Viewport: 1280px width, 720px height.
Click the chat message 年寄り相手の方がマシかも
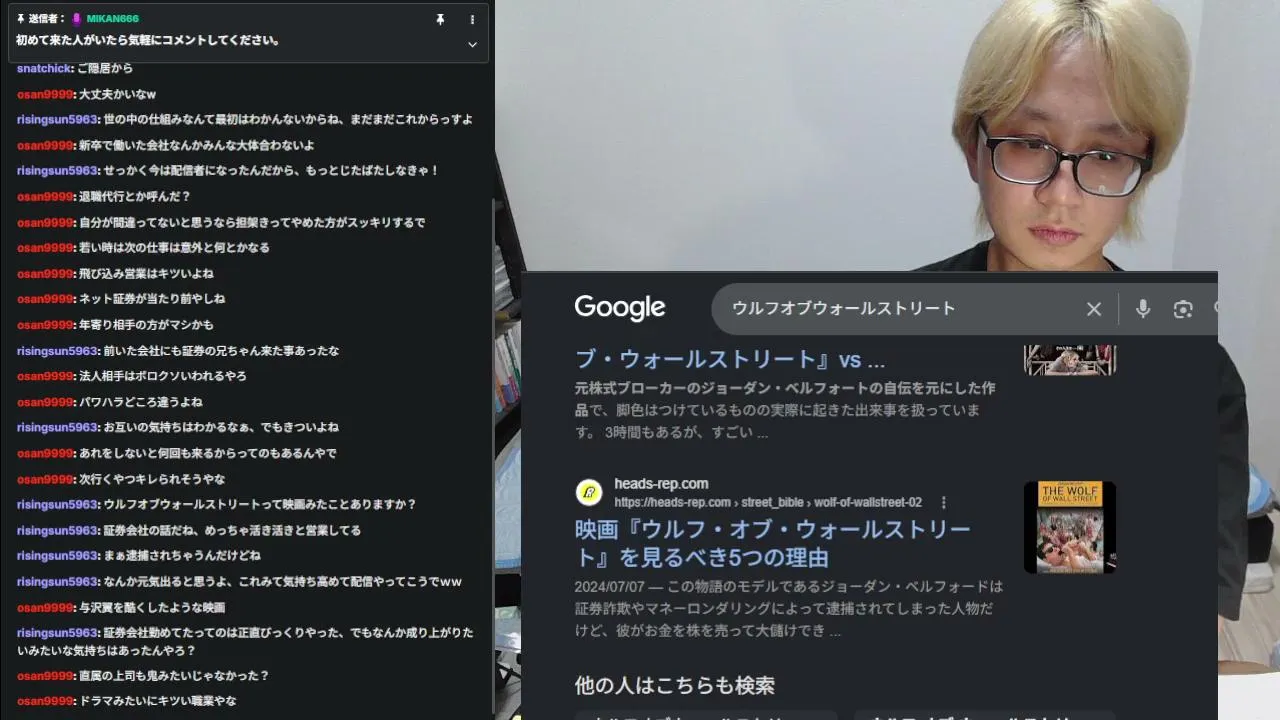[x=146, y=325]
